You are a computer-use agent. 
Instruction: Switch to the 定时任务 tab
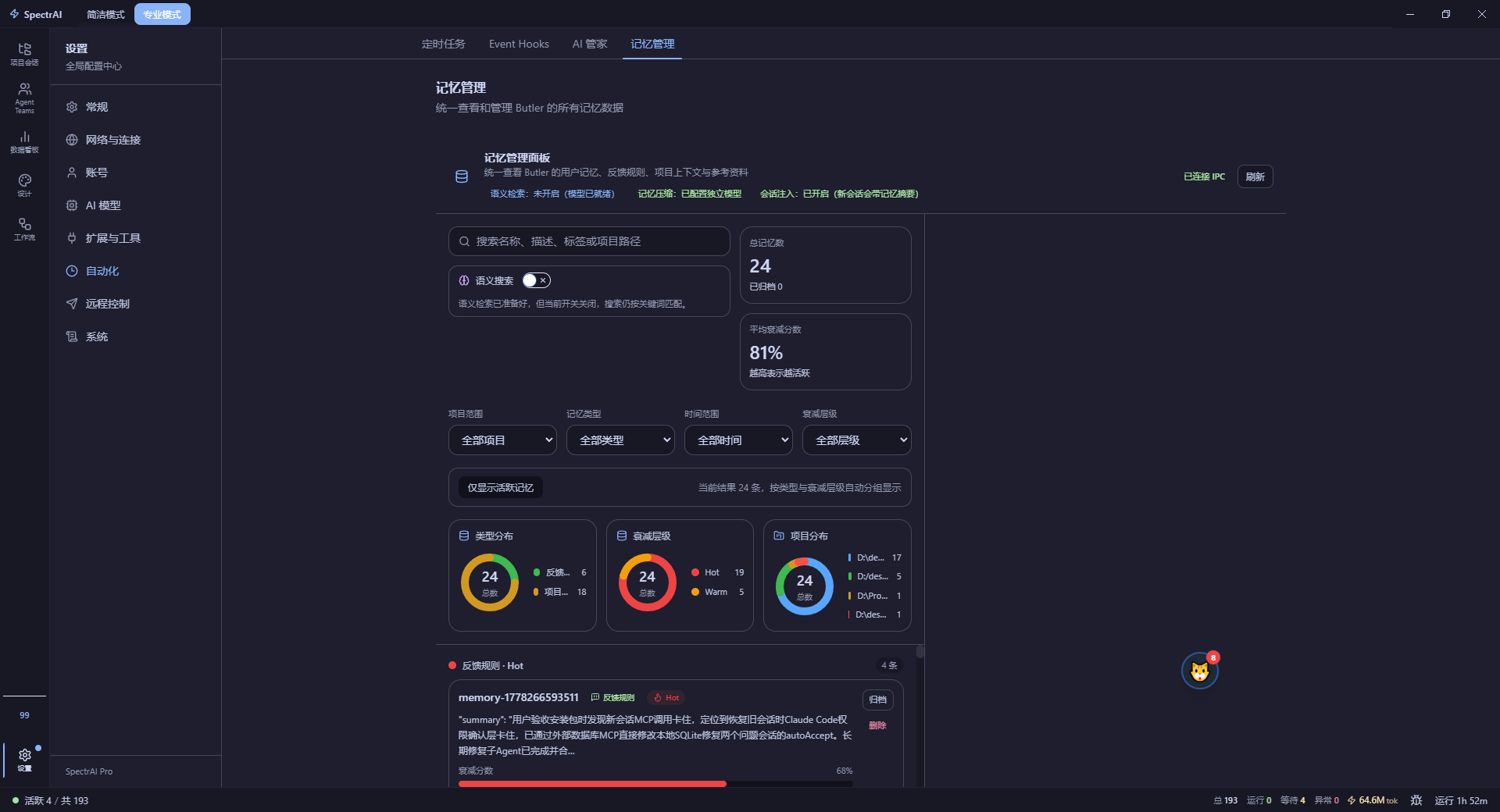(443, 44)
